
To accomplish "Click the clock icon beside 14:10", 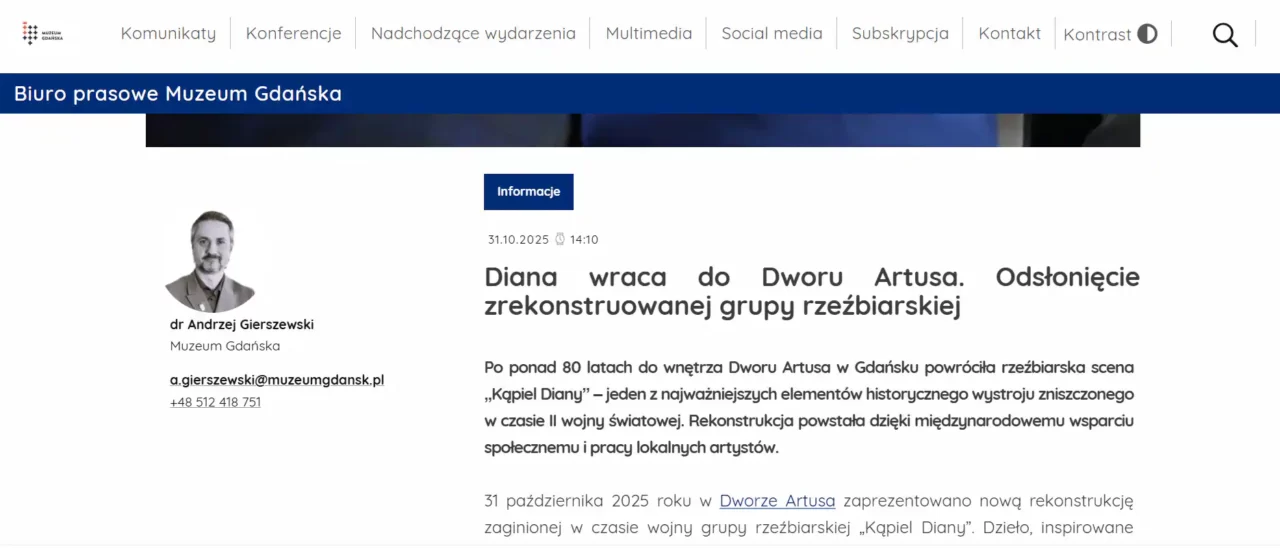I will [560, 240].
